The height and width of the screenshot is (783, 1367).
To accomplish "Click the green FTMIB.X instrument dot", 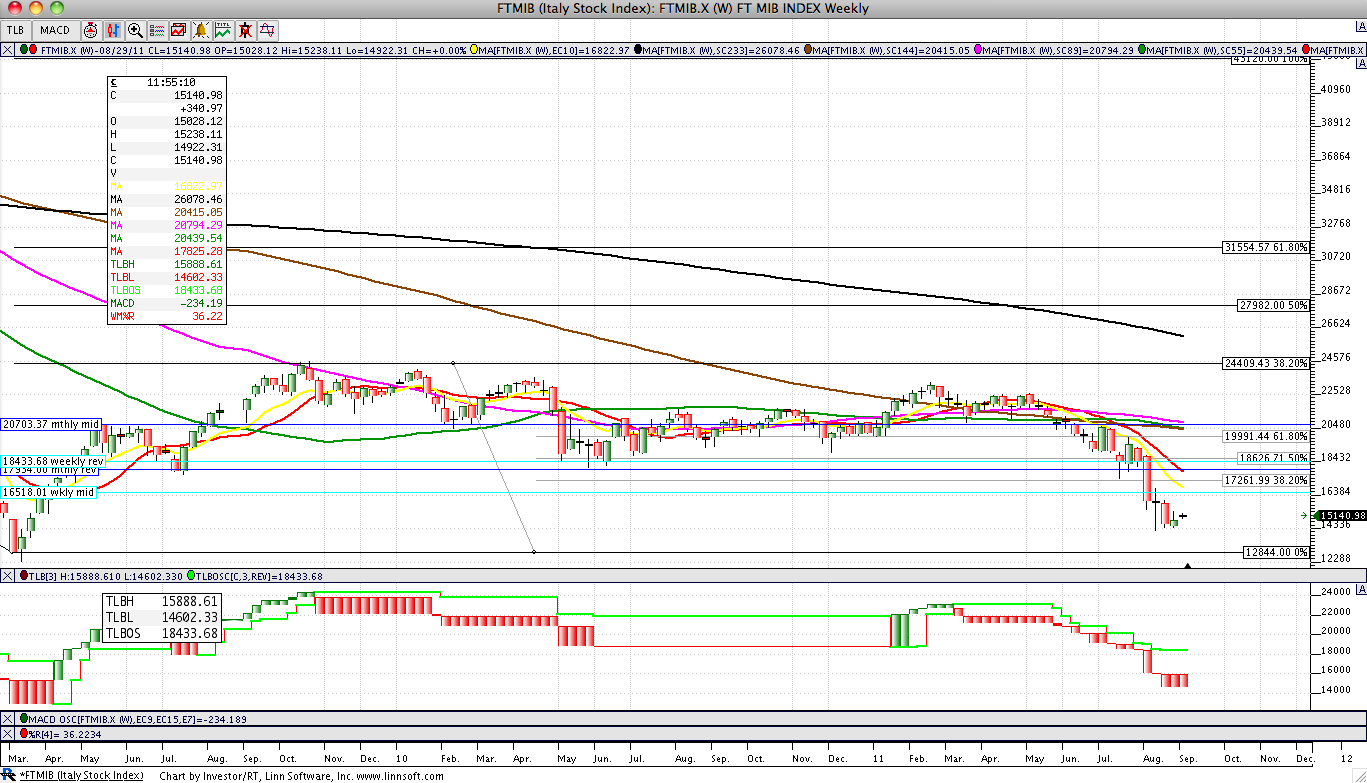I will click(24, 50).
